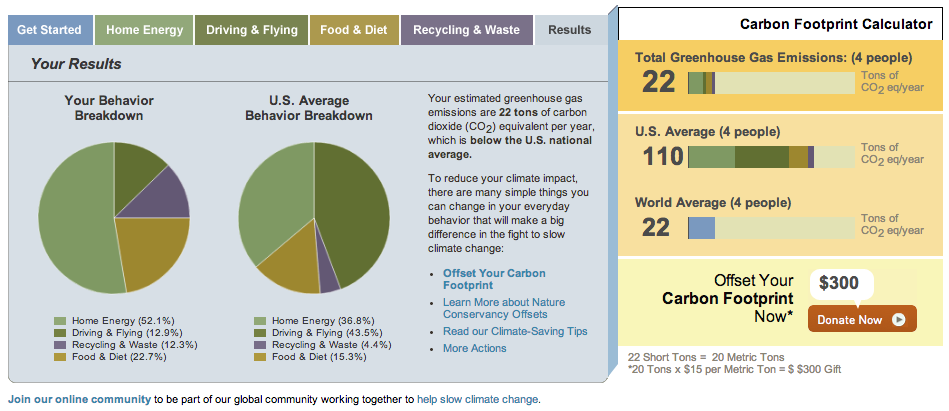949x411 pixels.
Task: Click the Results tab
Action: (570, 30)
